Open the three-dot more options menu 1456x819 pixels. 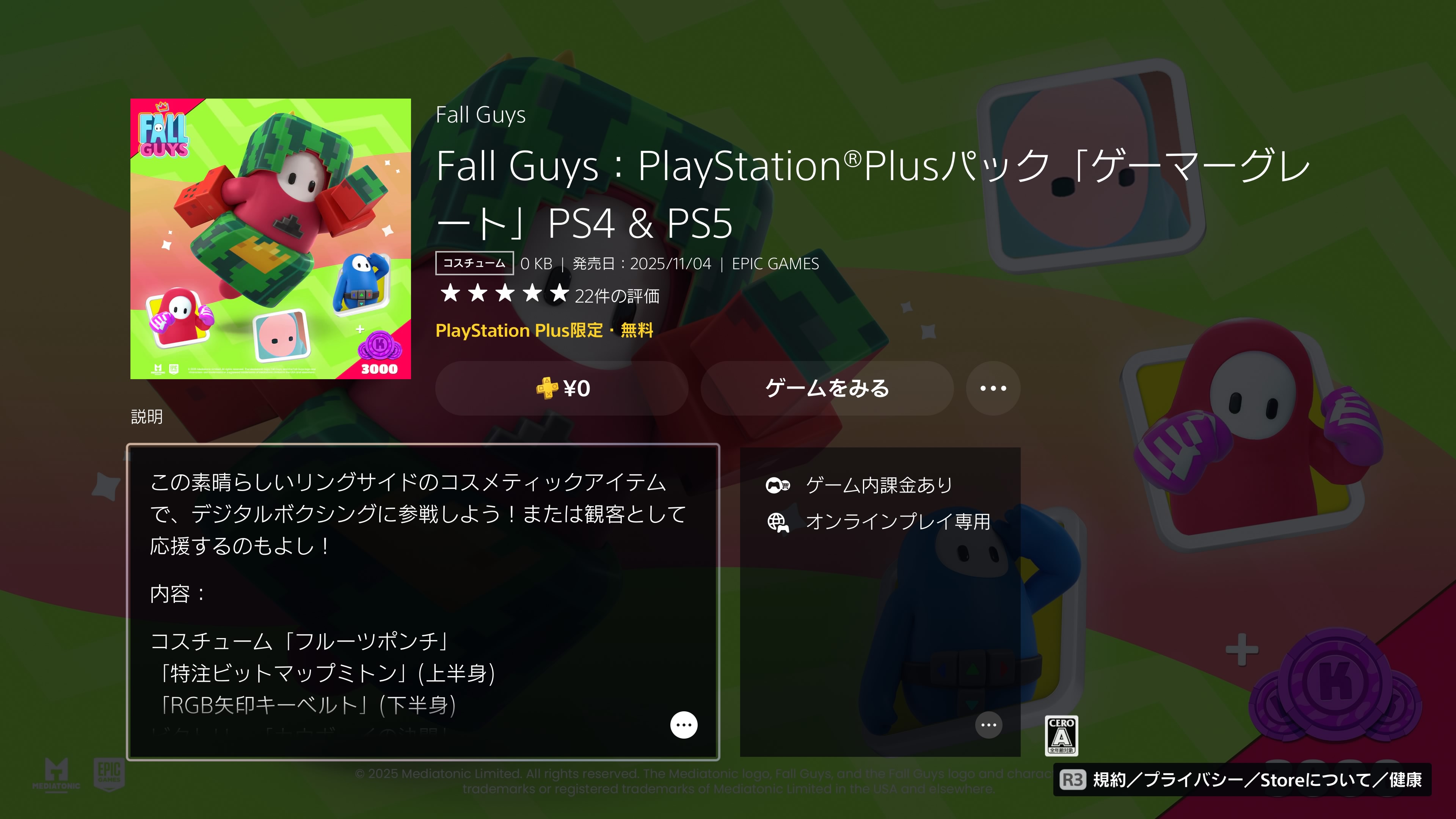(x=993, y=388)
